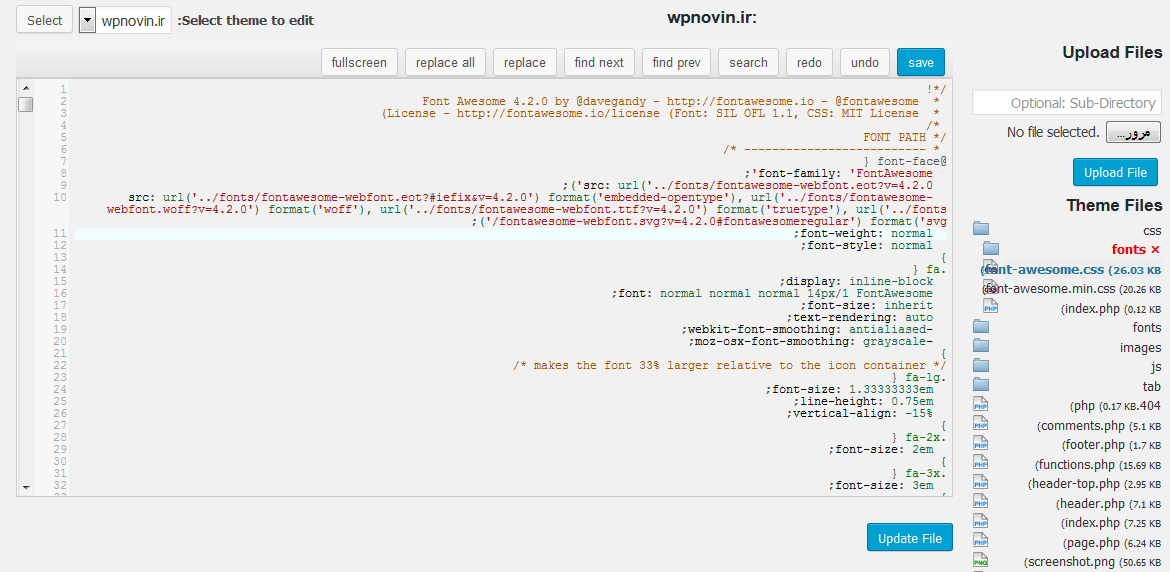1170x572 pixels.
Task: Click the Update File button
Action: click(x=910, y=538)
